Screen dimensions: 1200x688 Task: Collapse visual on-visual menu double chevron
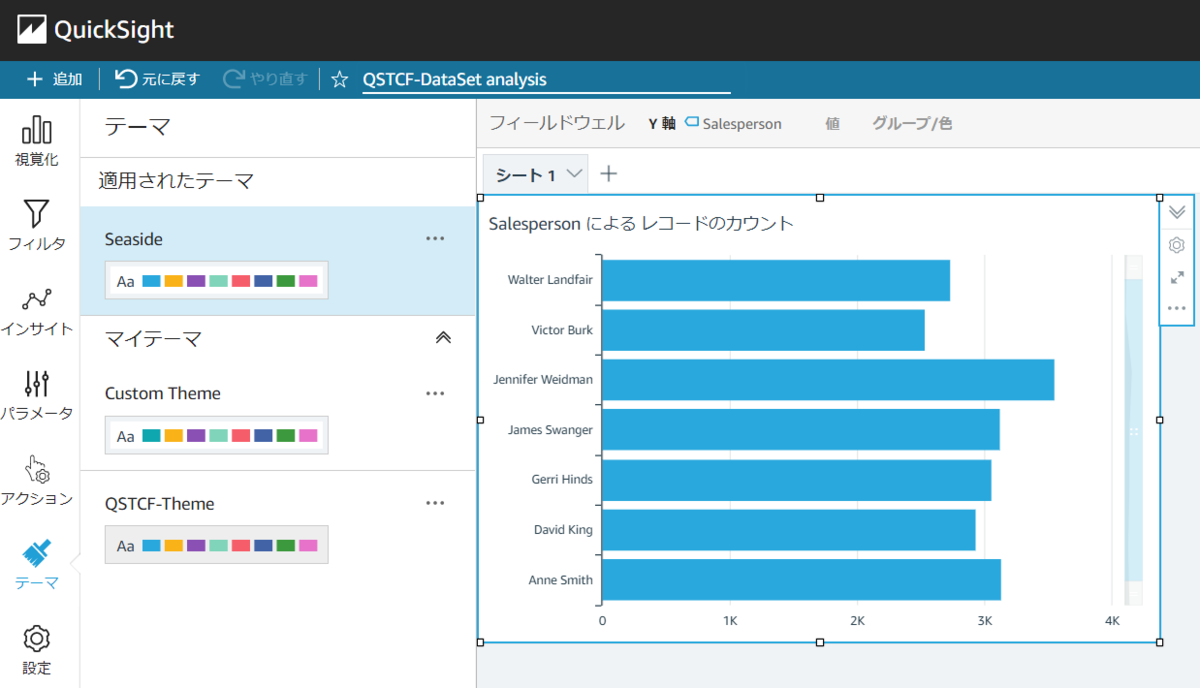click(x=1177, y=212)
